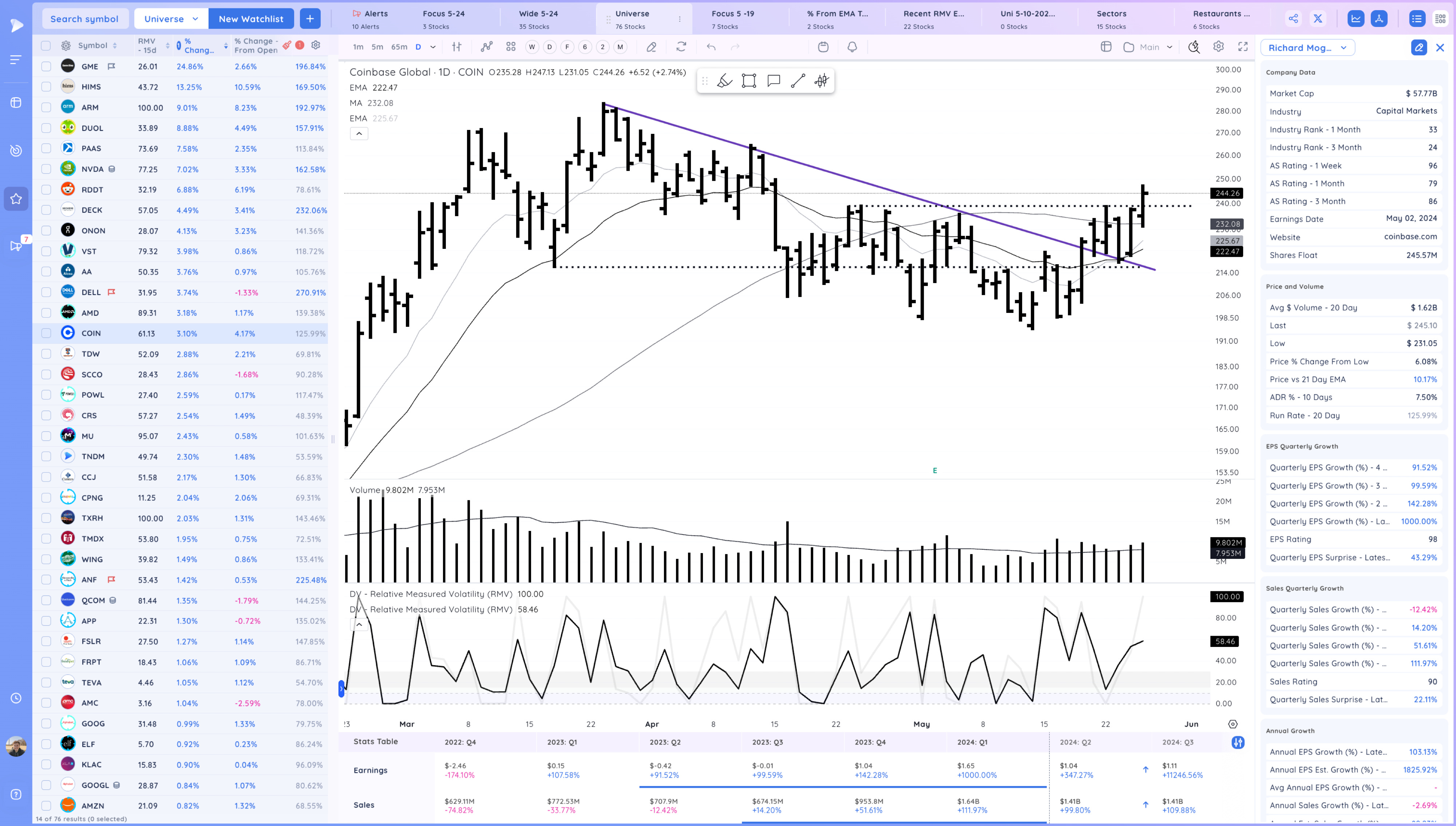
Task: Open the calendar icon in chart toolbar
Action: click(x=823, y=47)
